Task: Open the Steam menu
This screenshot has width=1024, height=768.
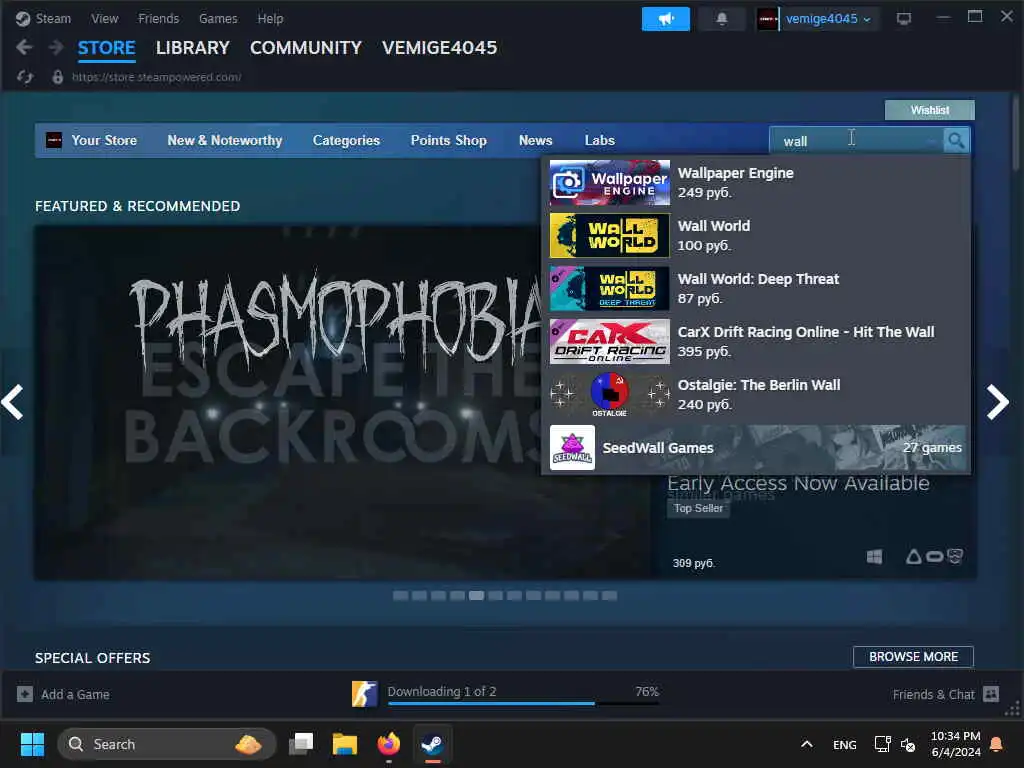Action: [x=53, y=18]
